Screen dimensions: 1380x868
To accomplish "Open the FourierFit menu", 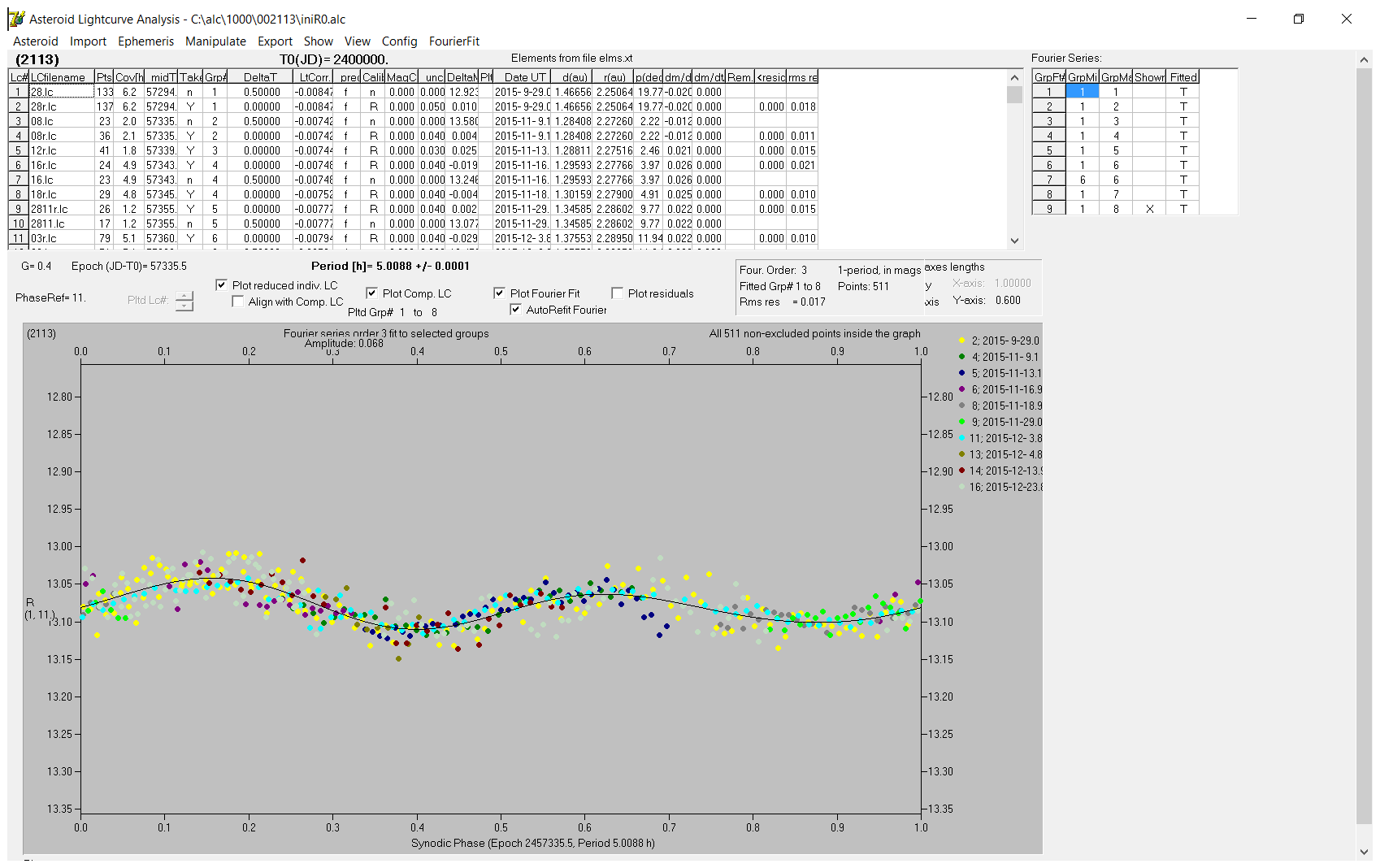I will coord(454,41).
